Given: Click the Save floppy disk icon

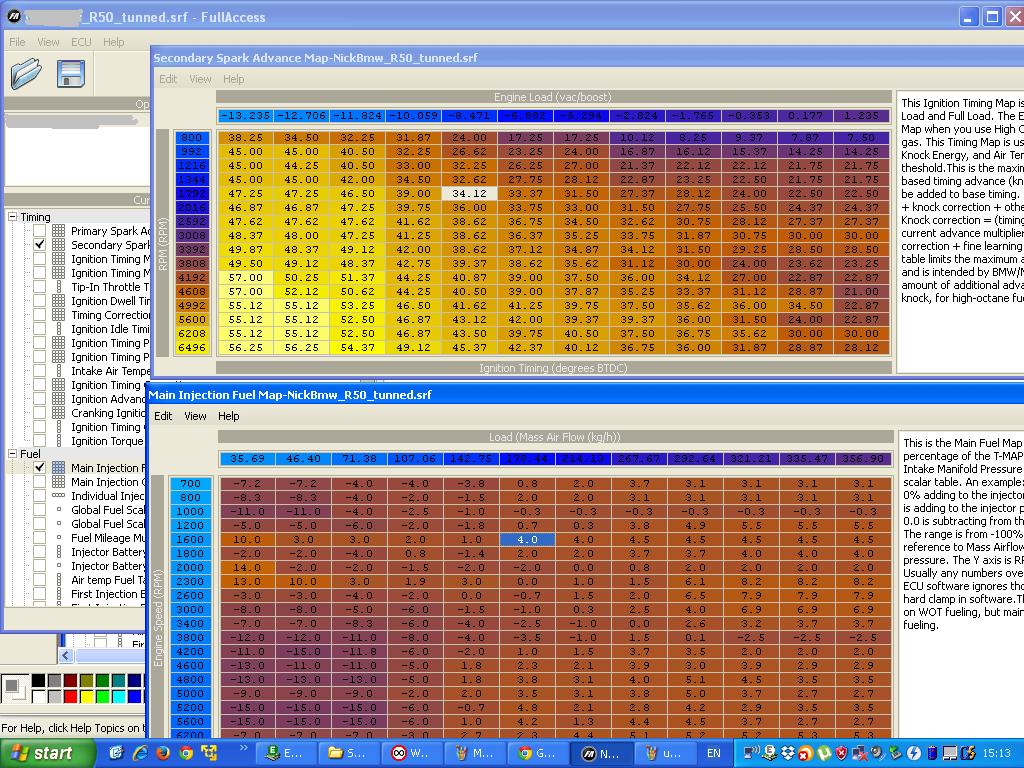Looking at the screenshot, I should 70,74.
